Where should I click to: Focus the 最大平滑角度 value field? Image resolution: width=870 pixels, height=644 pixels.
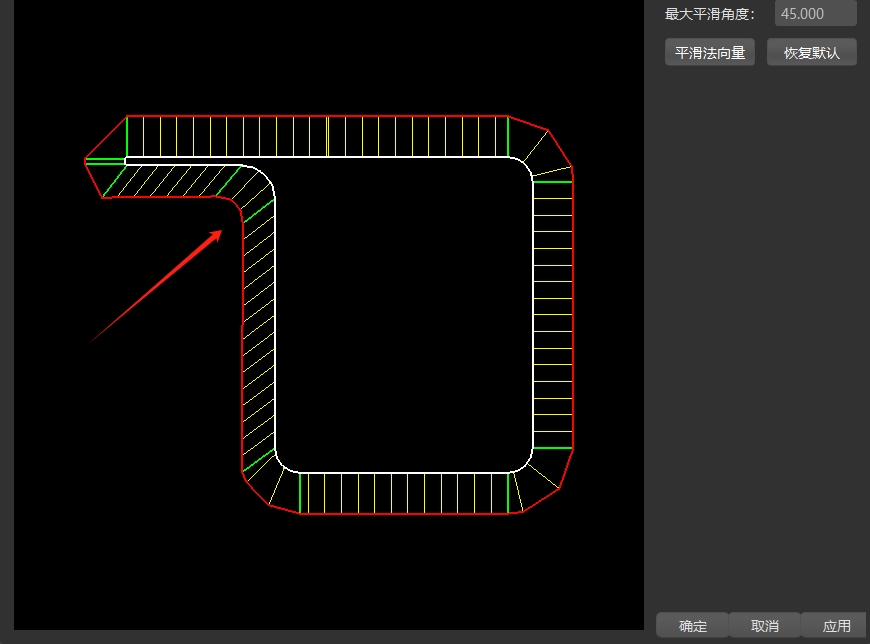tap(816, 13)
